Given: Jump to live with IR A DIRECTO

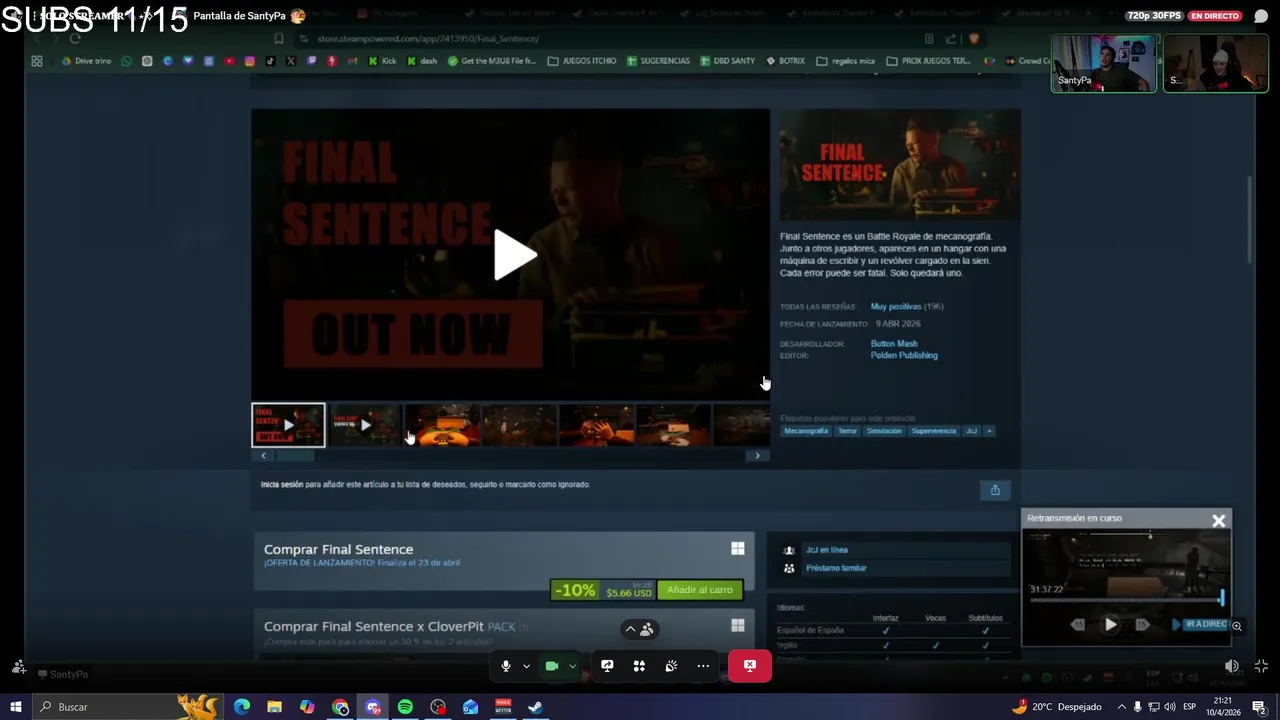Looking at the screenshot, I should click(1200, 624).
